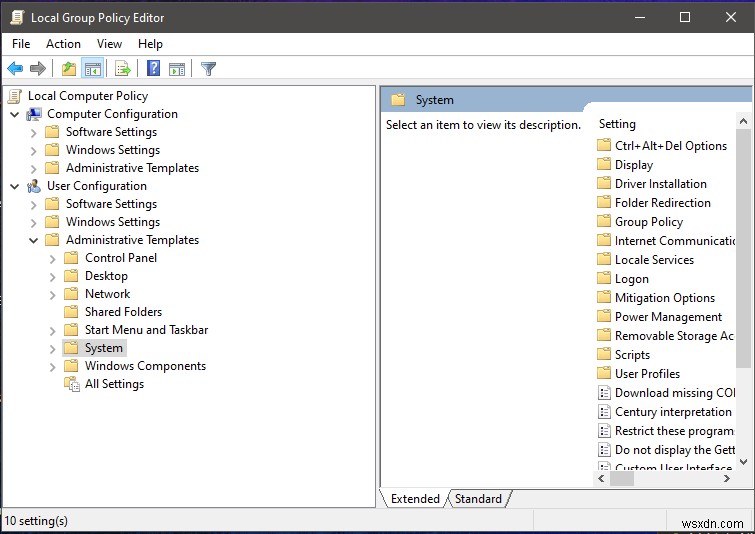
Task: Expand Administrative Templates under Computer Configuration
Action: point(33,169)
